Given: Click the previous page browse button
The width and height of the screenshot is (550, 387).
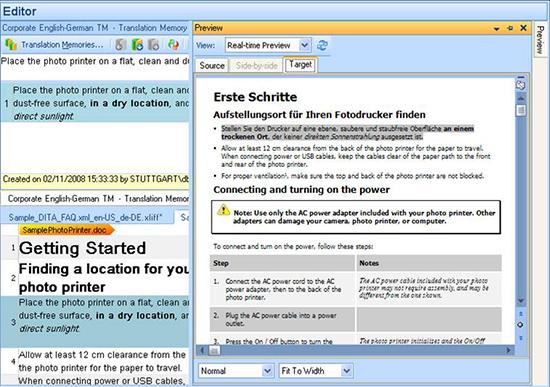Looking at the screenshot, I should (x=521, y=314).
